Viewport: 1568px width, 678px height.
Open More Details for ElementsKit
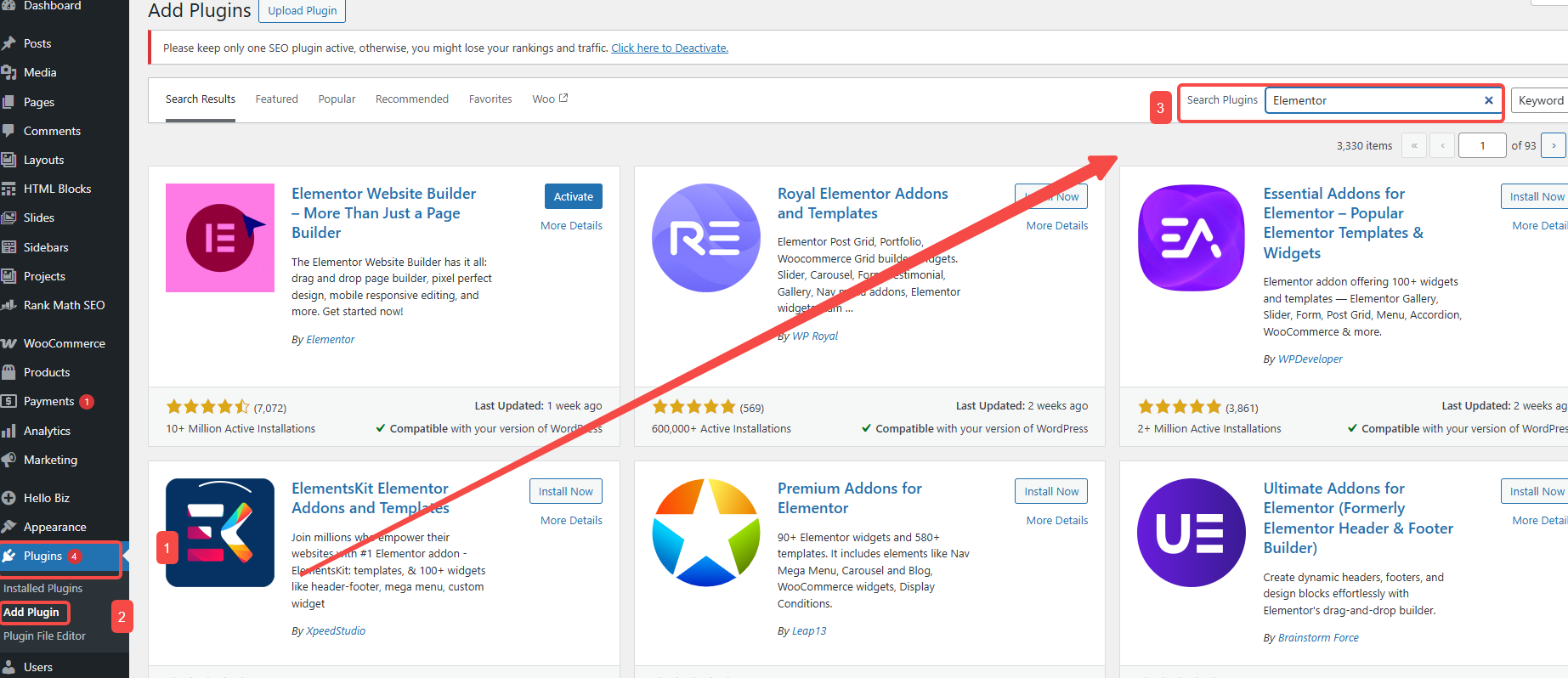pyautogui.click(x=571, y=521)
